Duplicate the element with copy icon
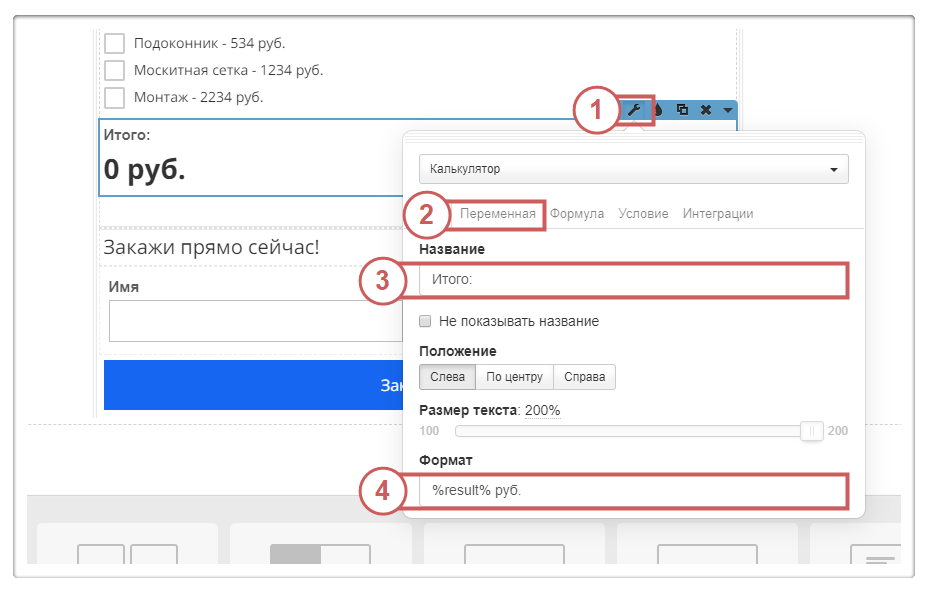Screen dimensions: 929x594 pos(682,109)
